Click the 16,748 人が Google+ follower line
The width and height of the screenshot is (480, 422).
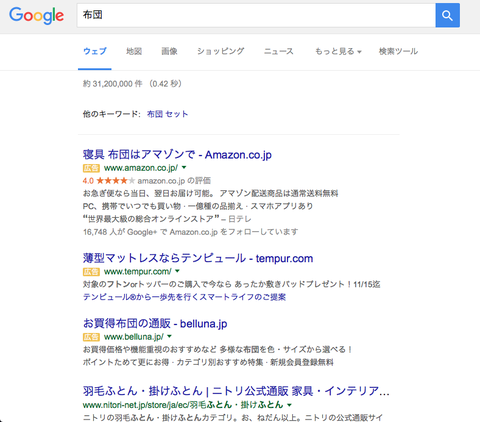click(x=190, y=232)
